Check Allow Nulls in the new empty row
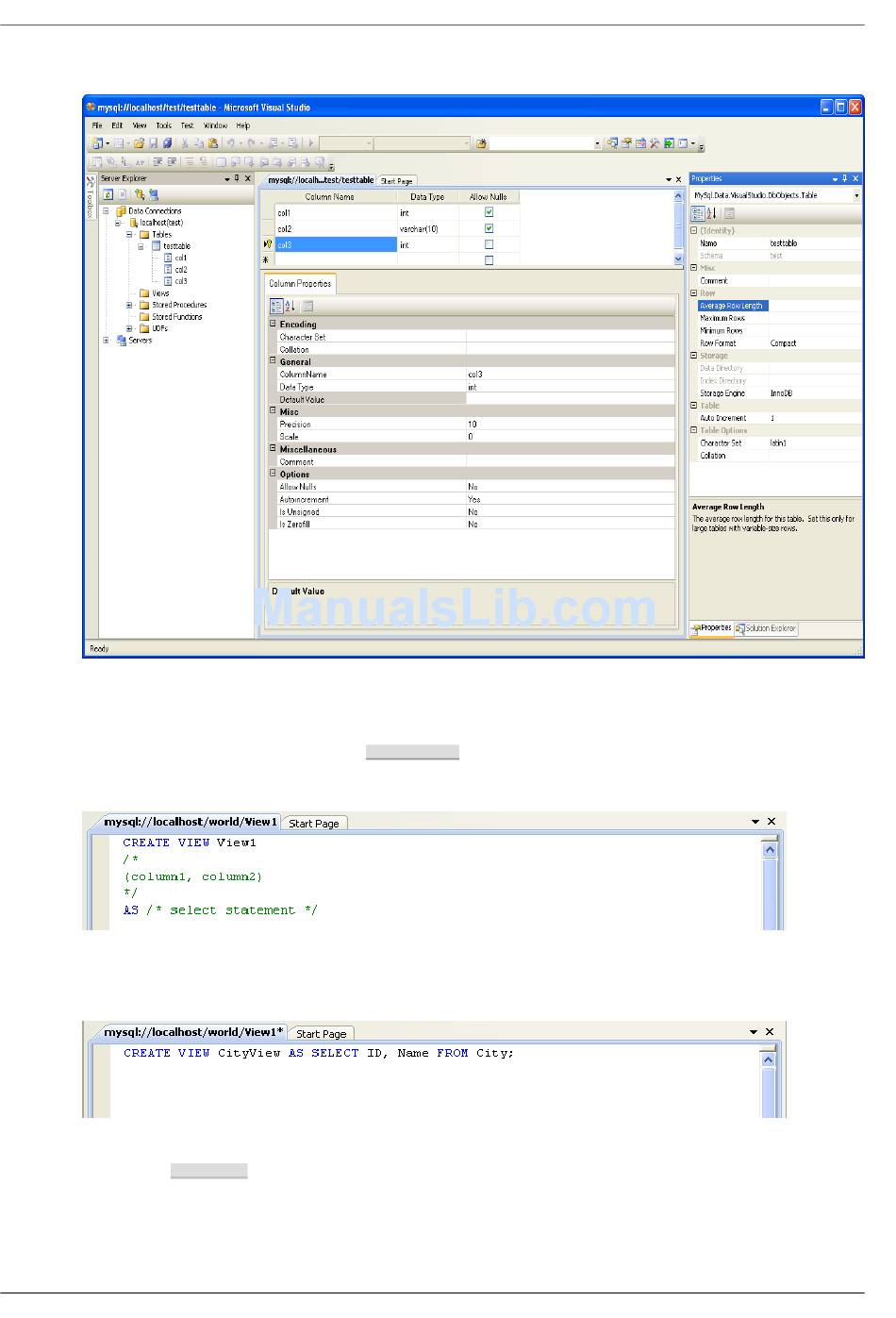 point(489,259)
